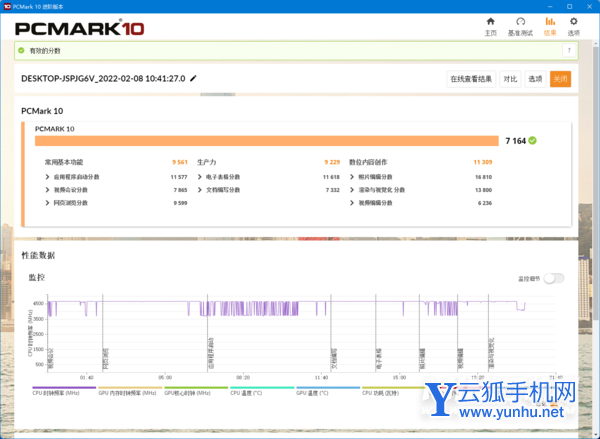The width and height of the screenshot is (600, 439).
Task: Click the value 13 800
Action: (483, 190)
